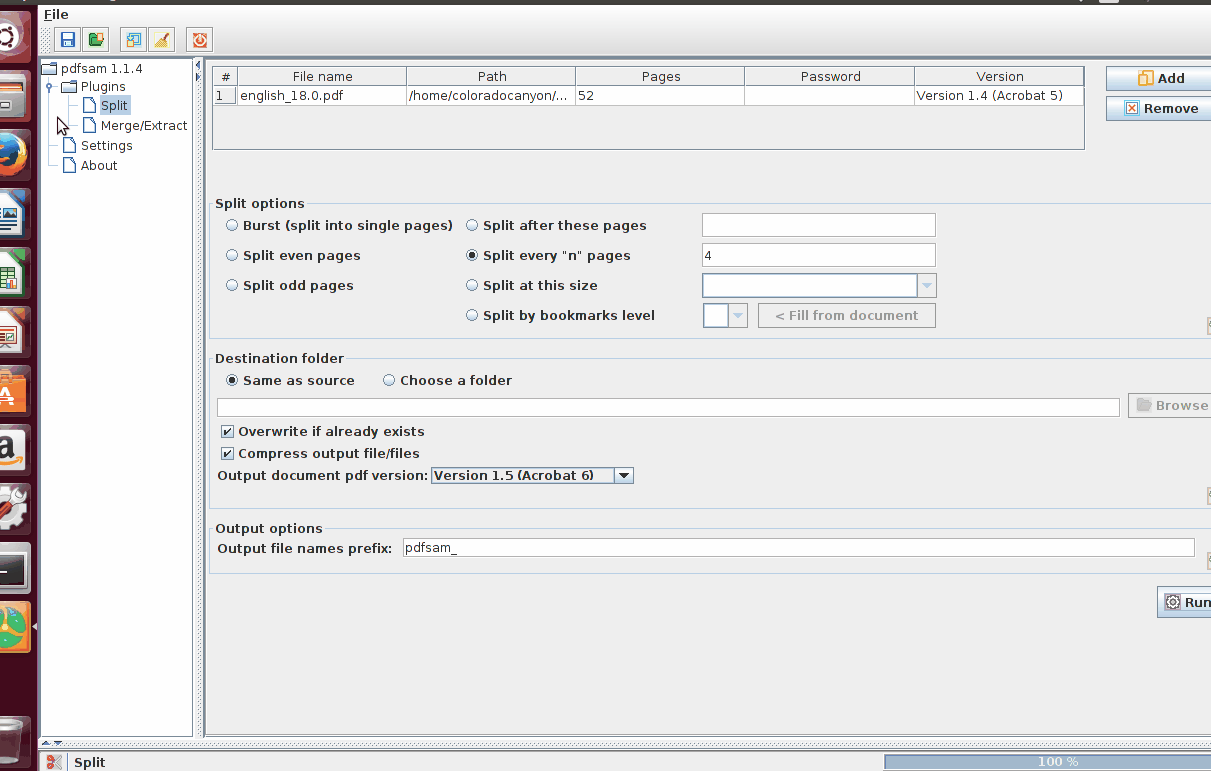The image size is (1211, 771).
Task: Click the Clear log broom icon
Action: [162, 40]
